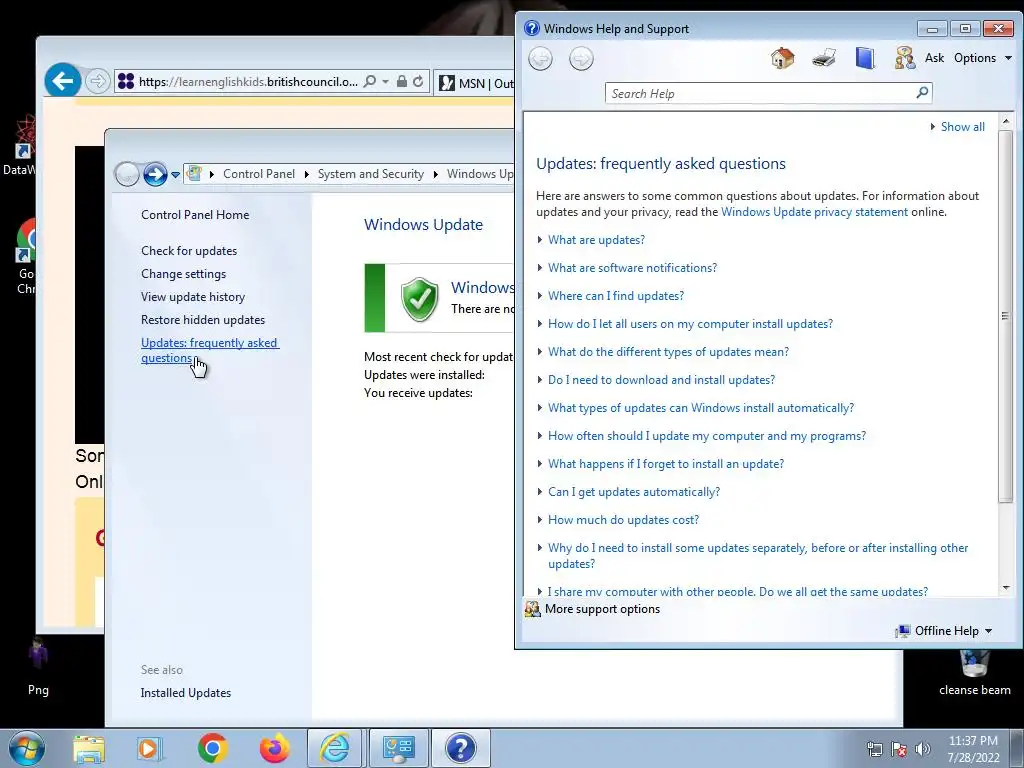Click System and Security breadcrumb

370,174
